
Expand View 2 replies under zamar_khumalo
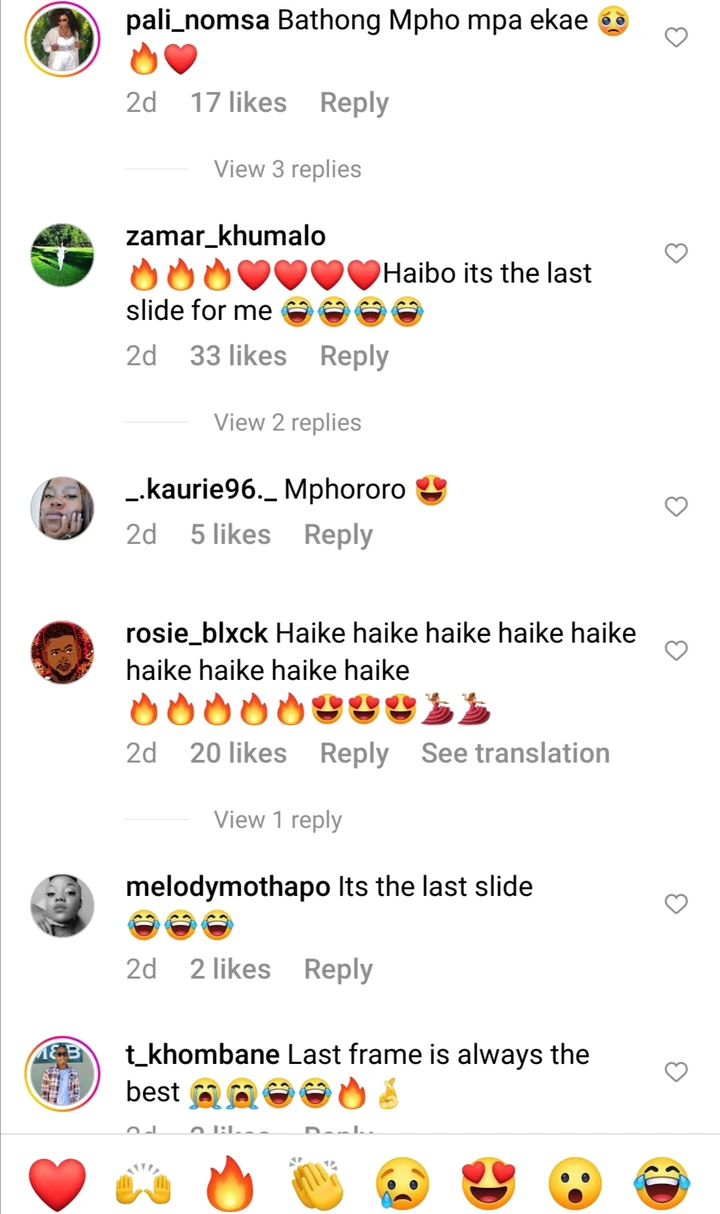pos(288,422)
